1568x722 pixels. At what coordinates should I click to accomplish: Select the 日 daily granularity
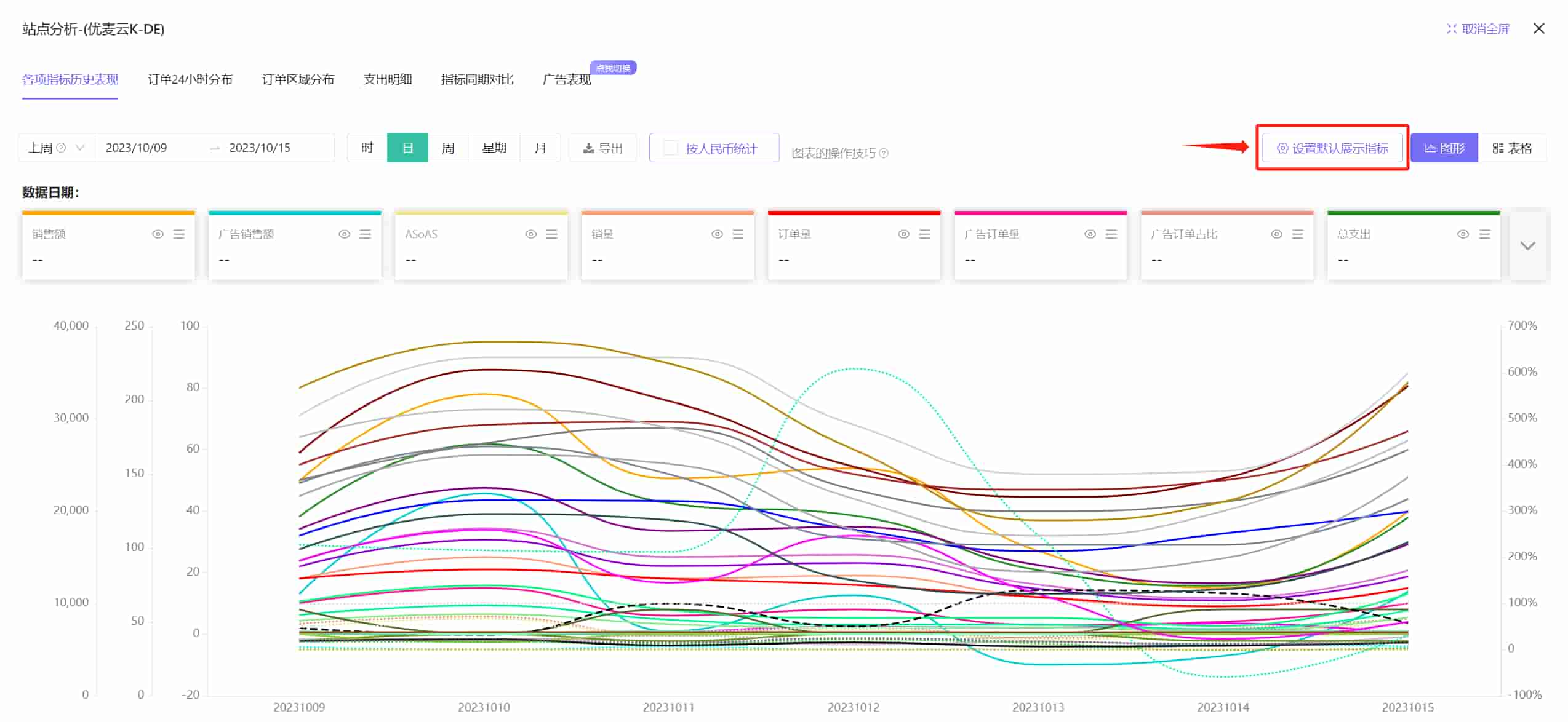(x=407, y=148)
